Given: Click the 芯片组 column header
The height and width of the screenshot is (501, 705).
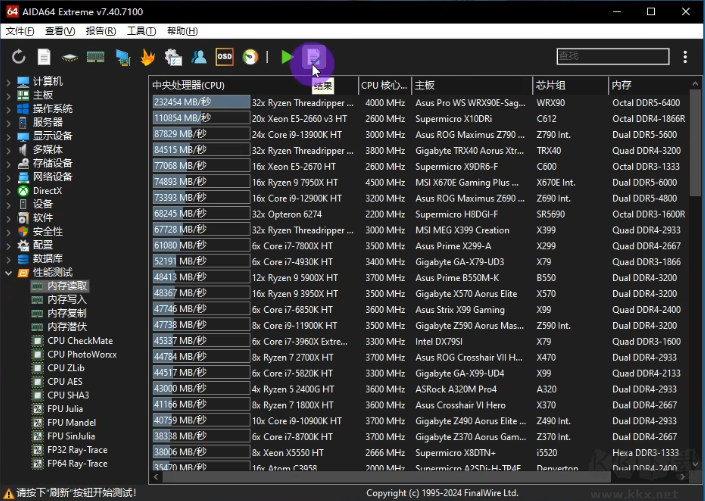Looking at the screenshot, I should coord(570,85).
